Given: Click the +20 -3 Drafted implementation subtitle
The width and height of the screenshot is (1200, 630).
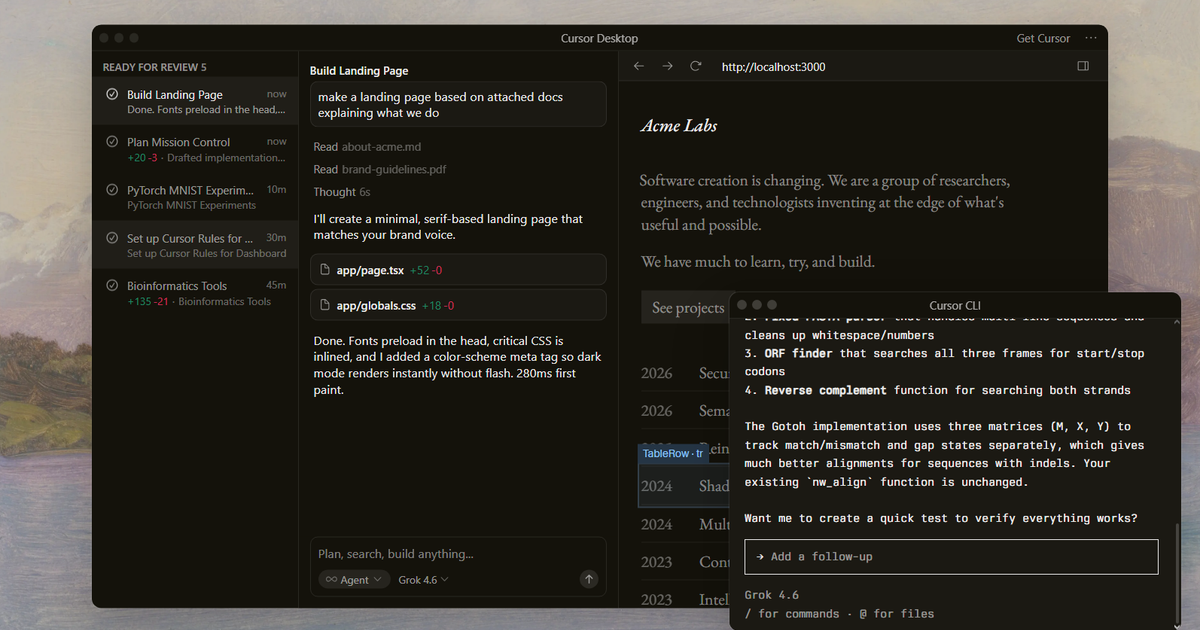Looking at the screenshot, I should pos(206,158).
